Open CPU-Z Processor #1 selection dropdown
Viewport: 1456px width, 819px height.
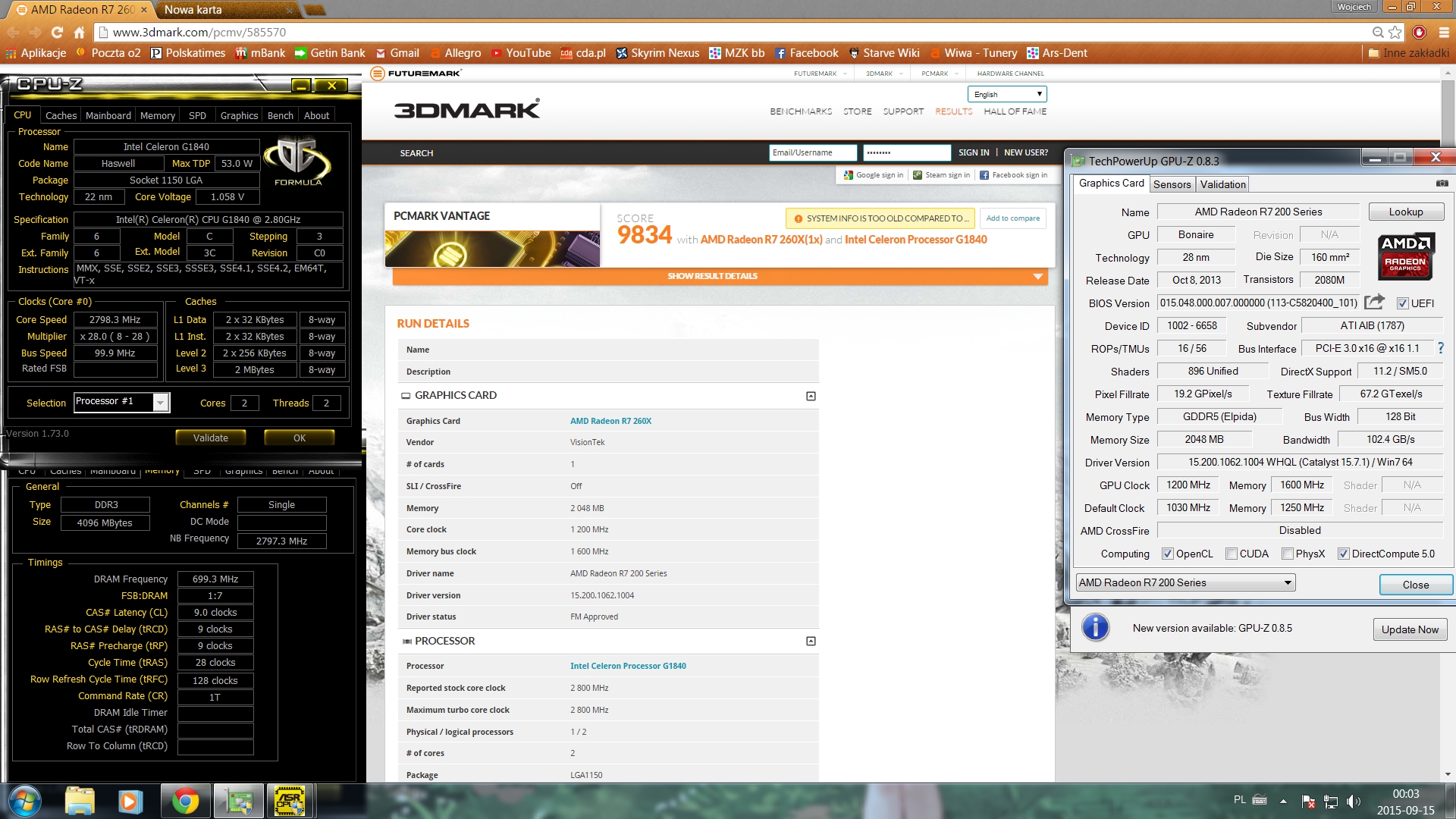click(122, 402)
